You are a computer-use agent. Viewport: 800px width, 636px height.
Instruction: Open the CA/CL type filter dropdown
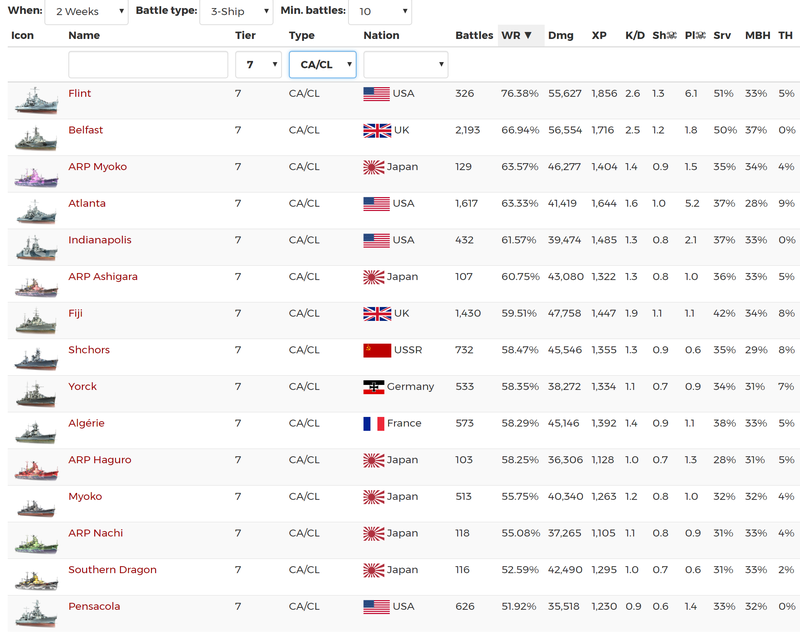click(x=322, y=65)
